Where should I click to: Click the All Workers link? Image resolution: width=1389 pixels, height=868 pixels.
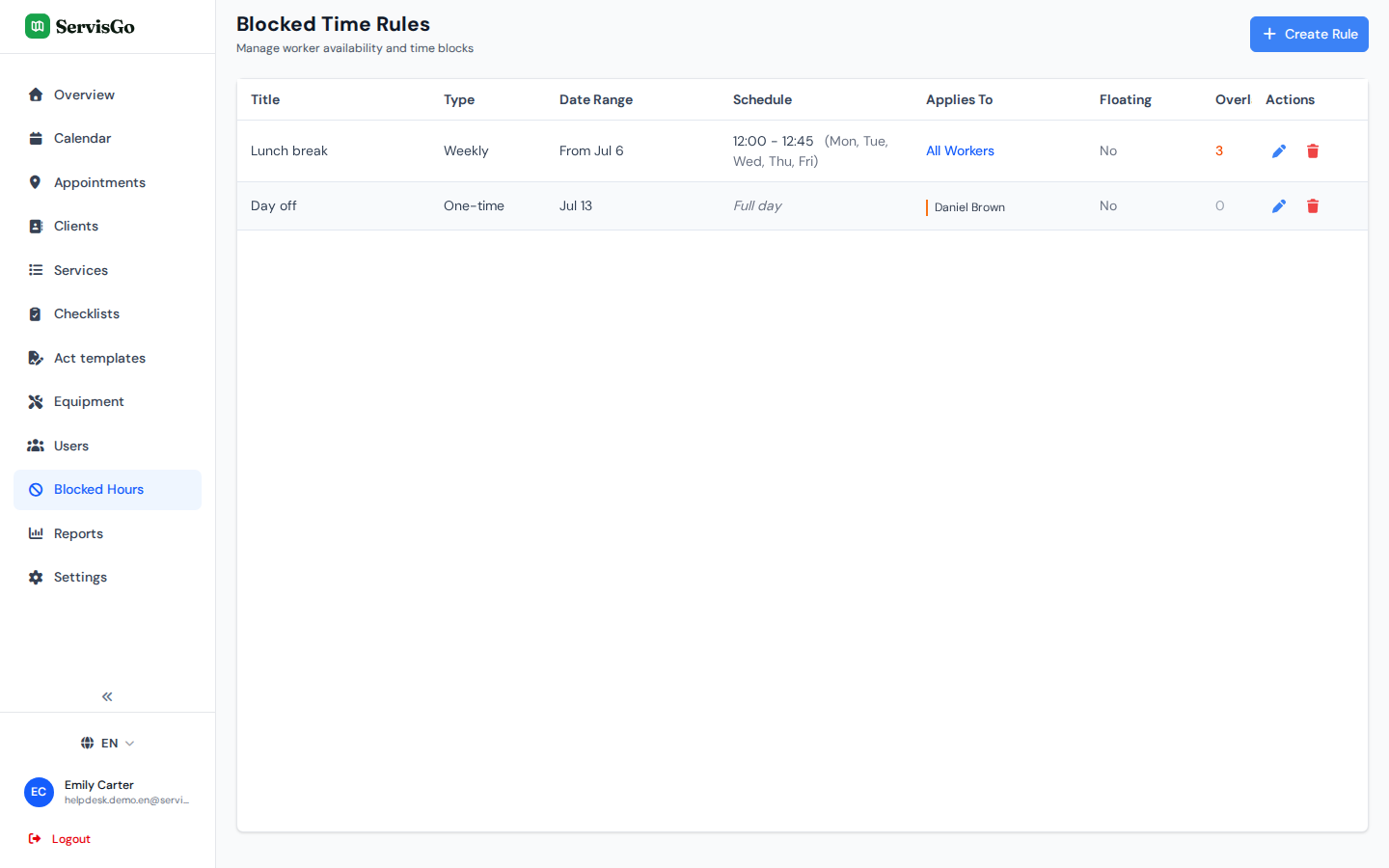coord(960,150)
